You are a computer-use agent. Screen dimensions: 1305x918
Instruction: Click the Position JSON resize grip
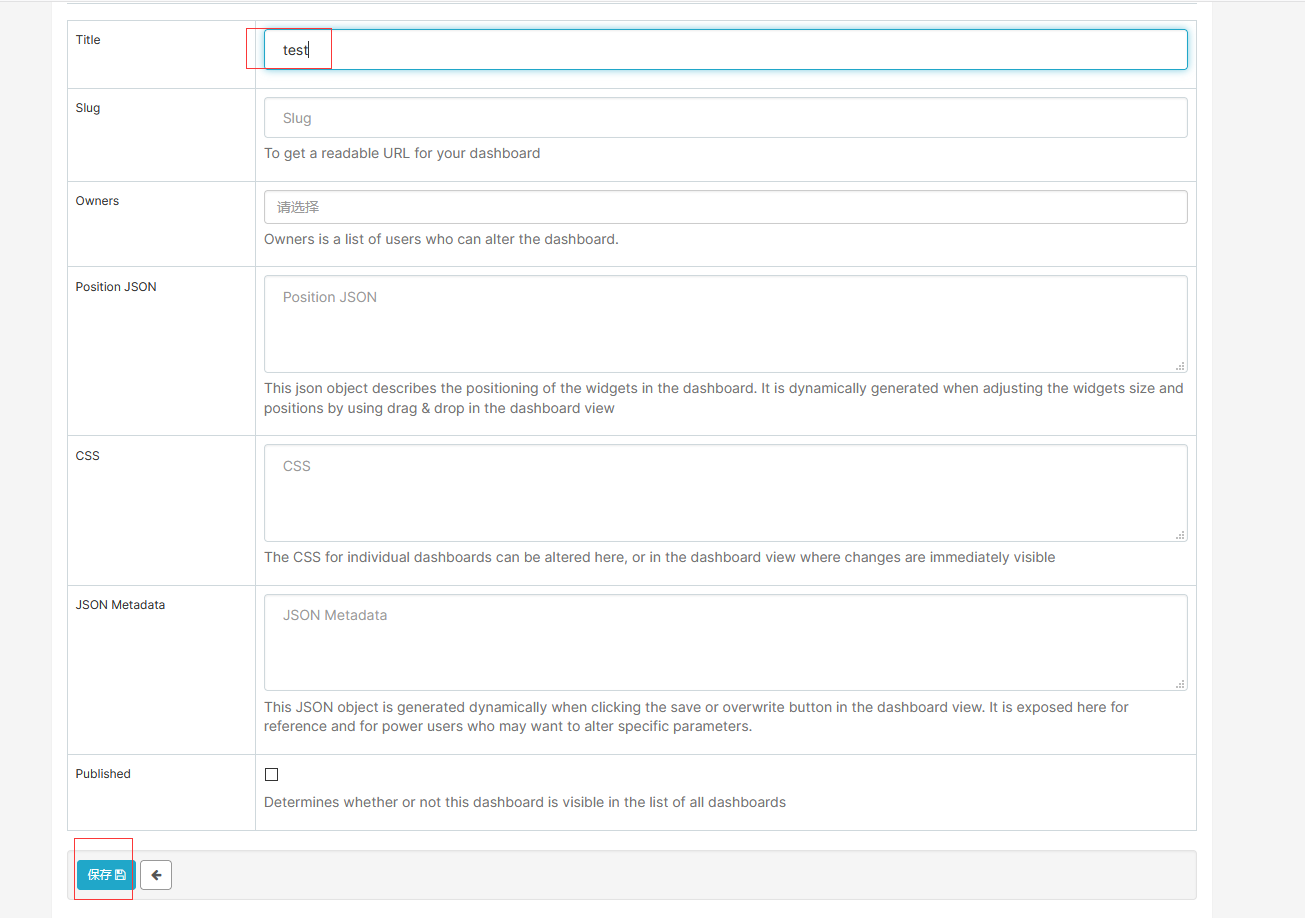1181,366
